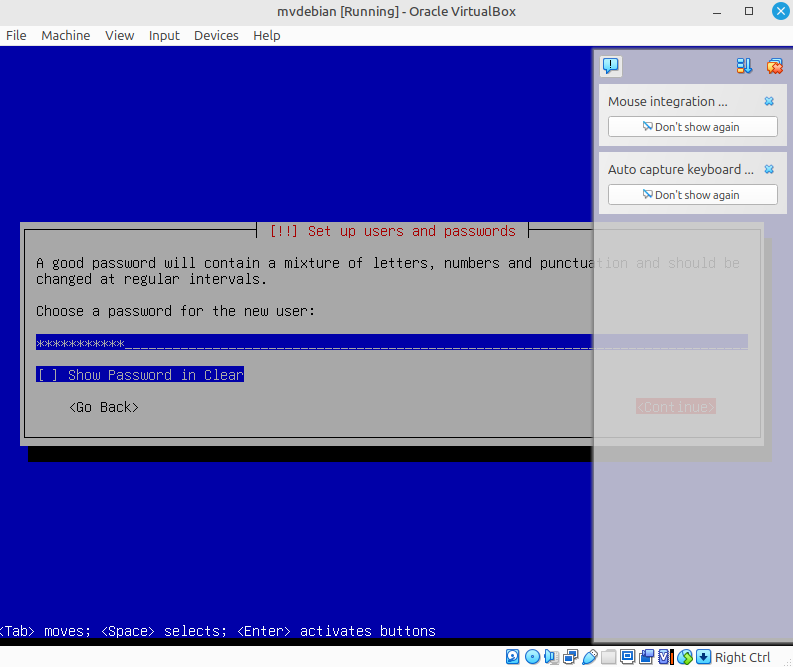Viewport: 793px width, 667px height.
Task: Open the Devices menu
Action: point(216,35)
